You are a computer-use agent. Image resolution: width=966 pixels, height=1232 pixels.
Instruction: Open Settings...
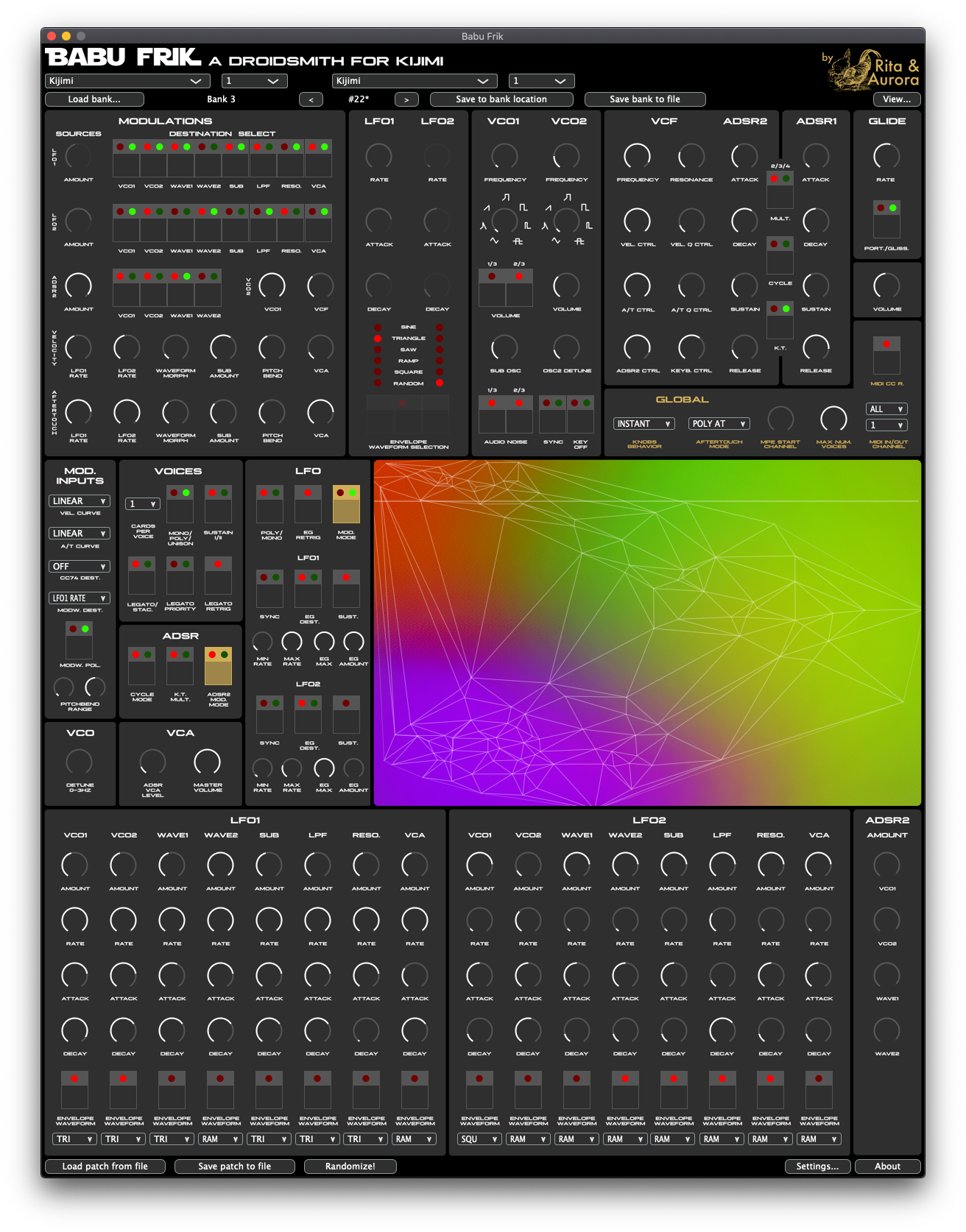click(x=817, y=1166)
